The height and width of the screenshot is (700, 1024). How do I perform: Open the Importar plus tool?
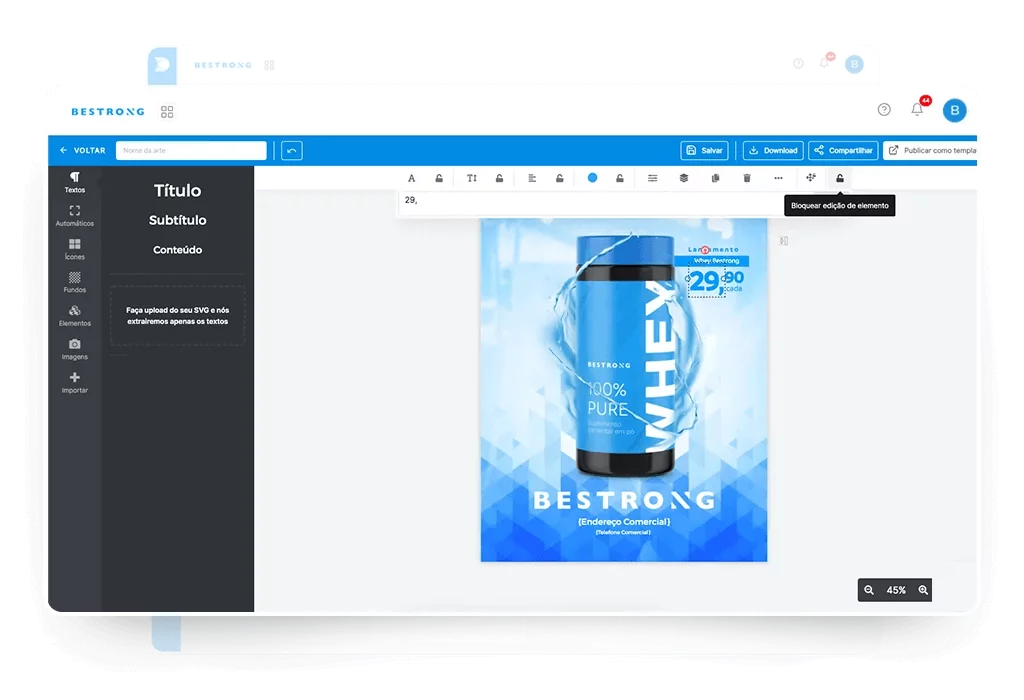pyautogui.click(x=74, y=382)
